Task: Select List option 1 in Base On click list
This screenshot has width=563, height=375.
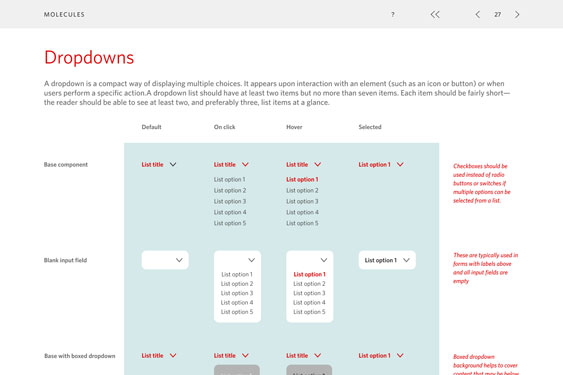Action: tap(230, 179)
